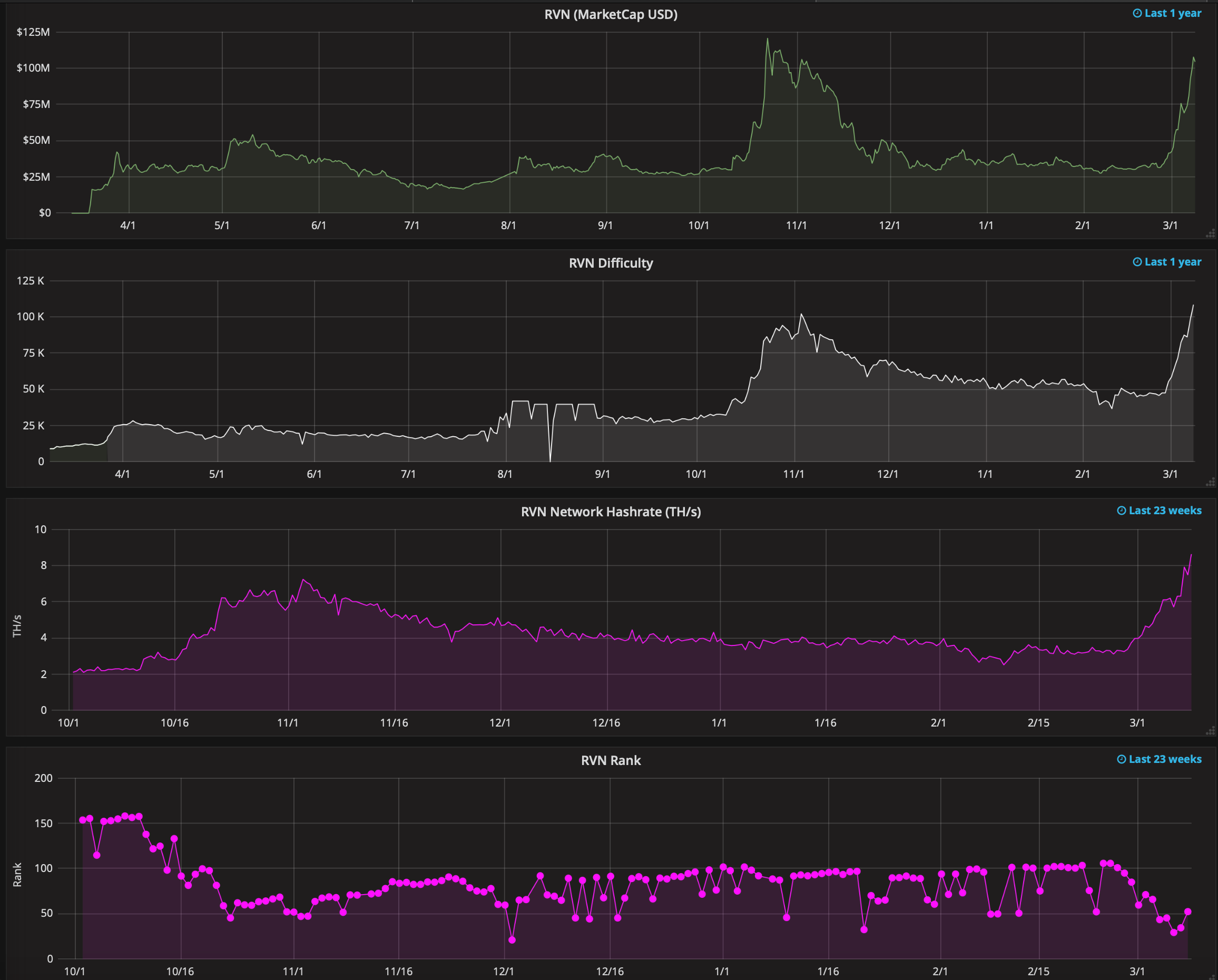This screenshot has height=980, width=1218.
Task: Click the clock icon in RVN Rank panel
Action: (1122, 759)
